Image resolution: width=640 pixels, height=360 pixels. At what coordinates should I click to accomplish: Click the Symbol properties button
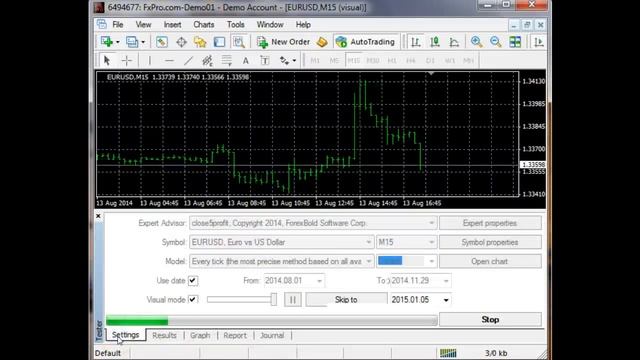pyautogui.click(x=490, y=242)
